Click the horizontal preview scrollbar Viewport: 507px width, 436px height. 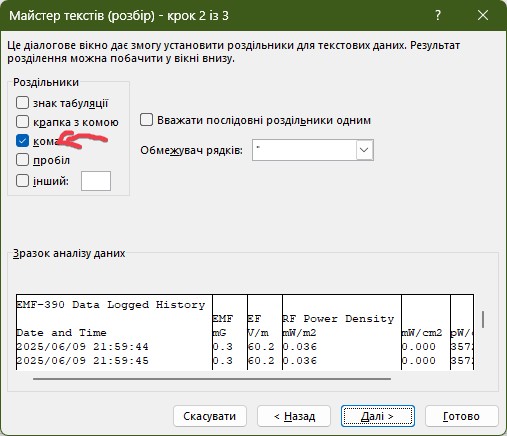tap(212, 379)
